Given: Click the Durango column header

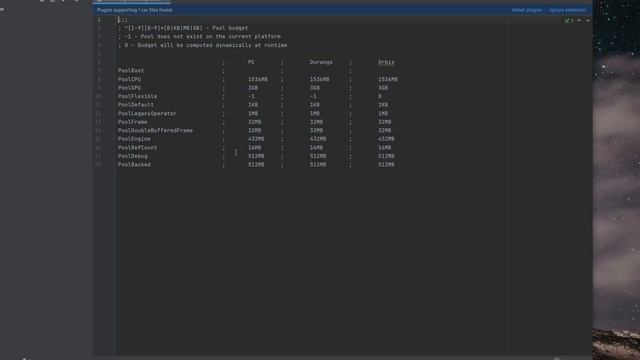Looking at the screenshot, I should coord(321,62).
